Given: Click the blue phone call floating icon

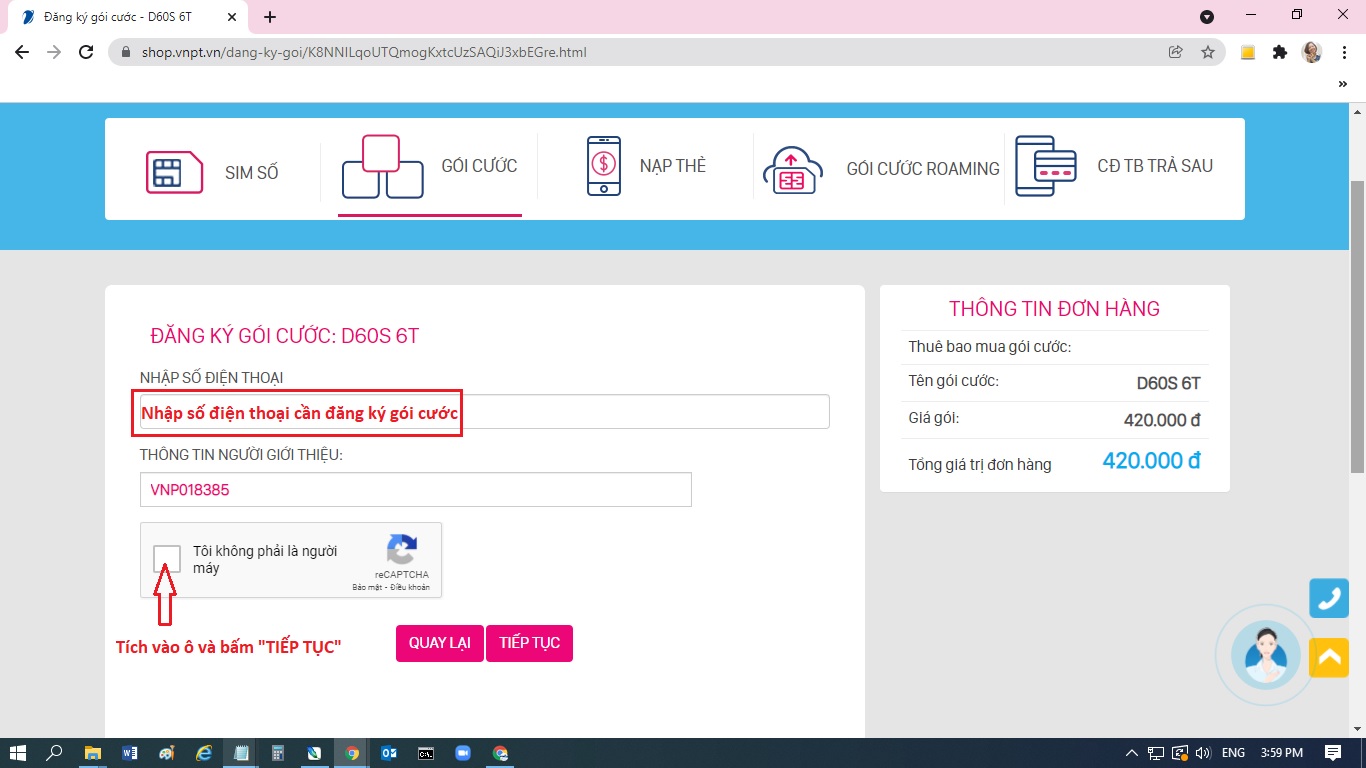Looking at the screenshot, I should pyautogui.click(x=1329, y=598).
